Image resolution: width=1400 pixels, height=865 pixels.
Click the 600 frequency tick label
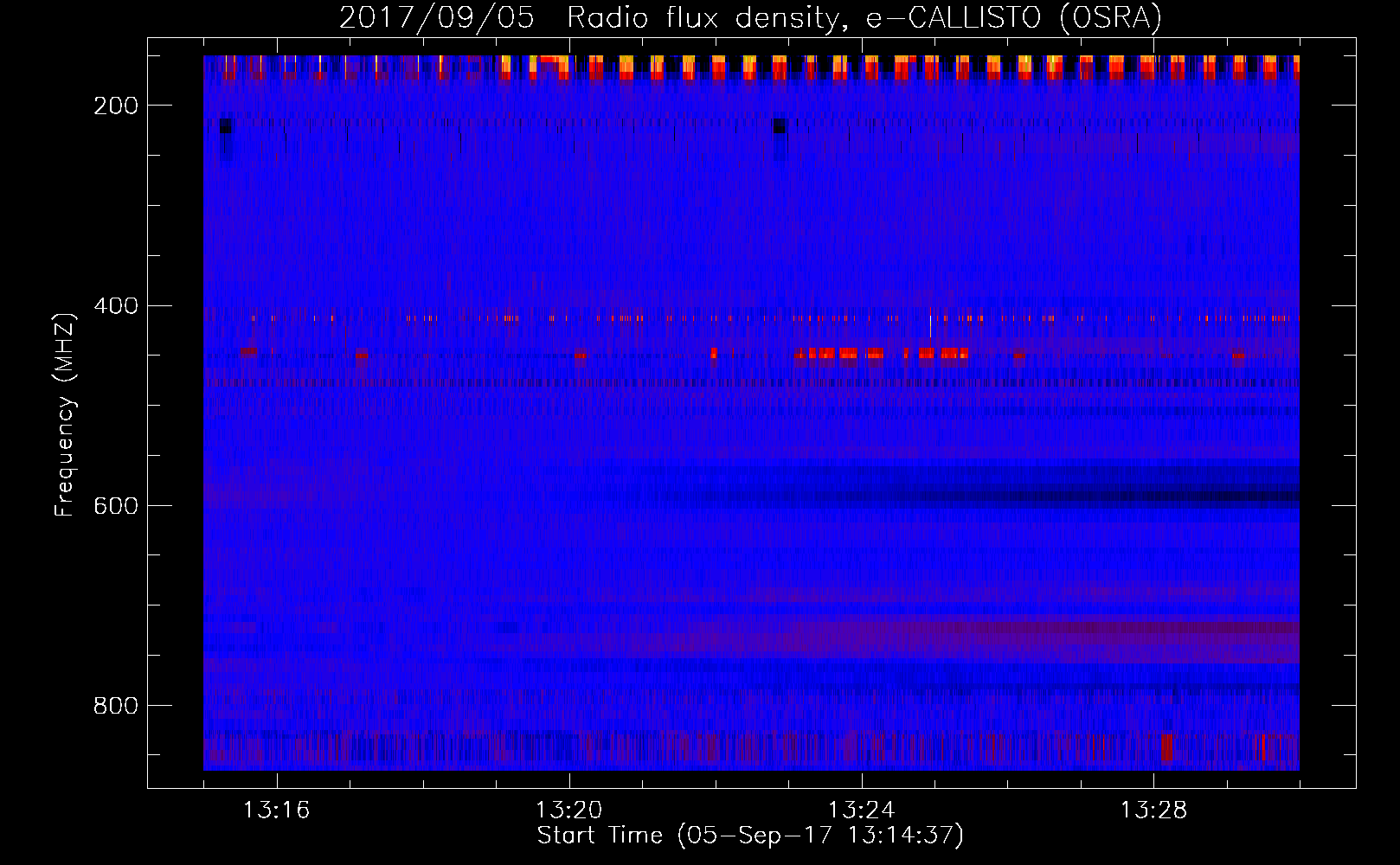coord(116,506)
